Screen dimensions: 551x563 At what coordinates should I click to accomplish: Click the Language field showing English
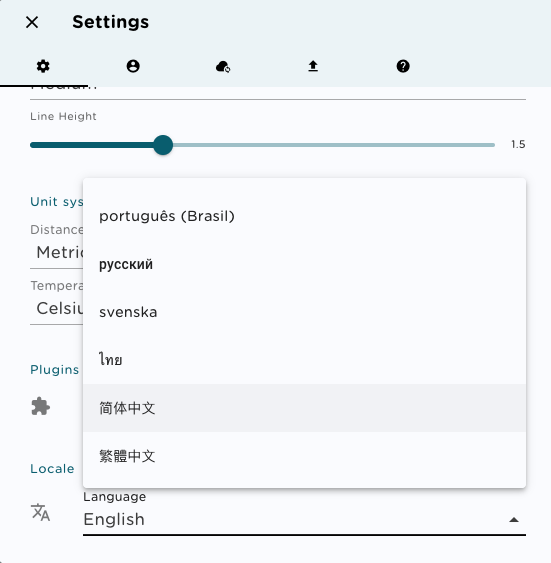pos(304,513)
